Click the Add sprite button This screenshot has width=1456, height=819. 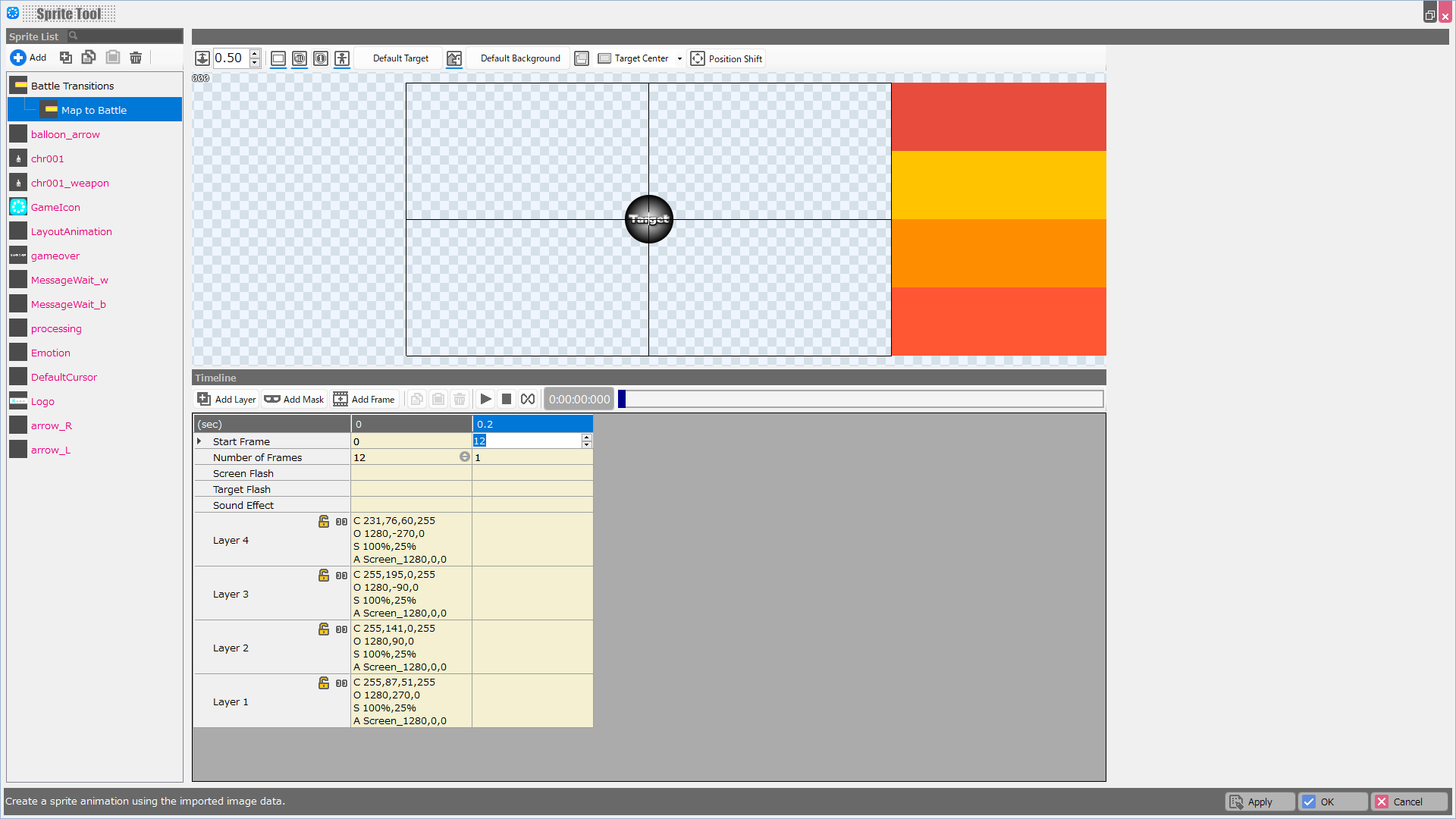(x=28, y=58)
